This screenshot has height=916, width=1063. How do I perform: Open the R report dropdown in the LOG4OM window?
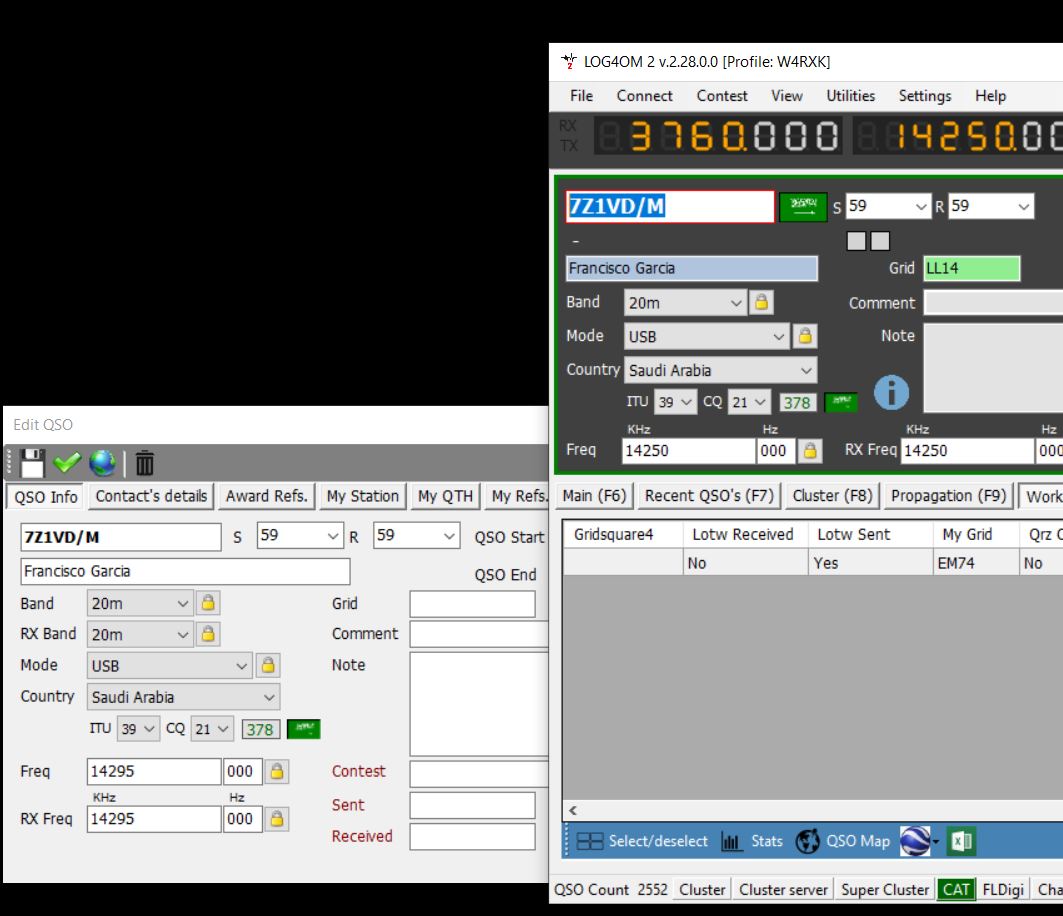[1024, 206]
